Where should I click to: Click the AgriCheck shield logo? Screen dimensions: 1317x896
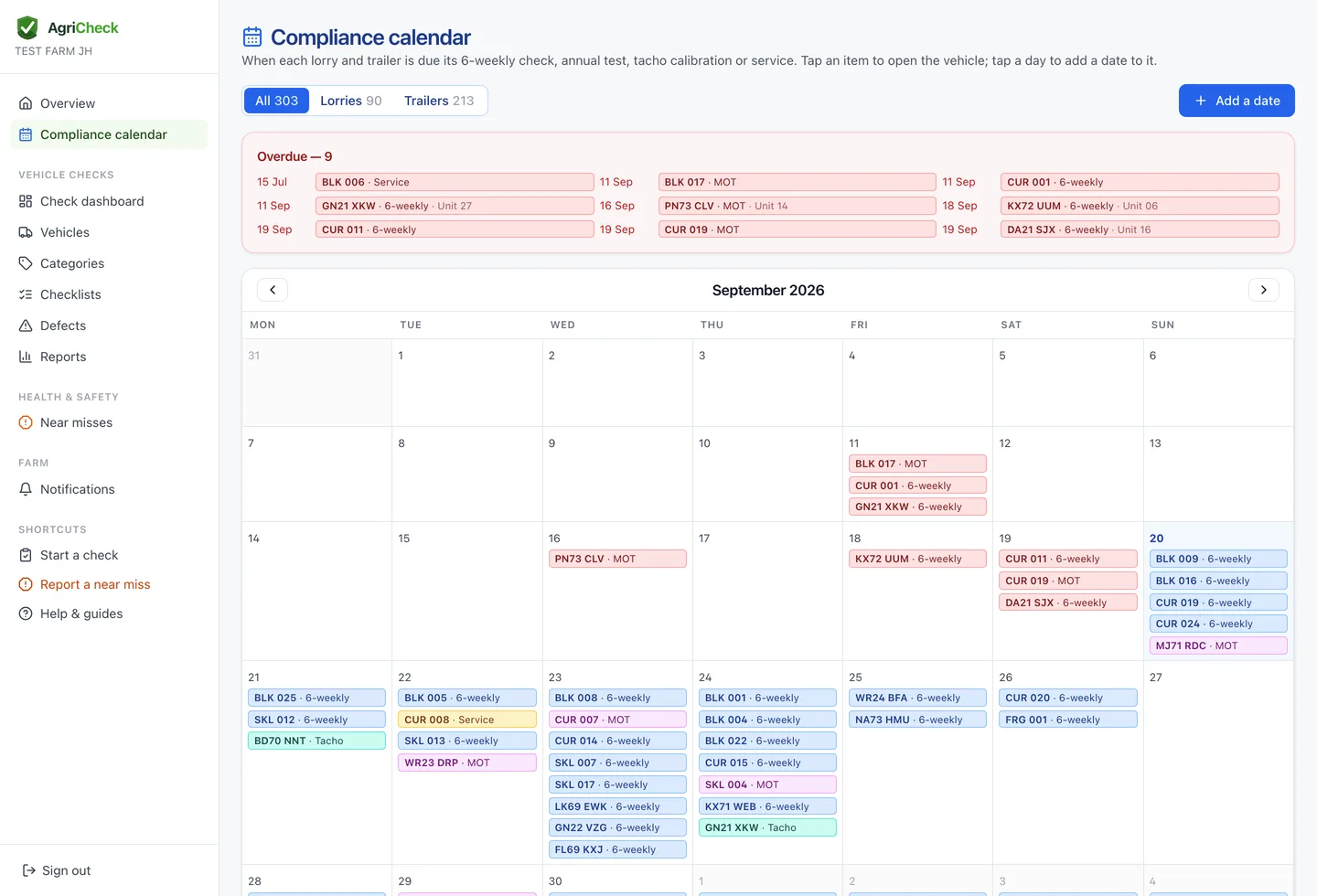tap(27, 27)
